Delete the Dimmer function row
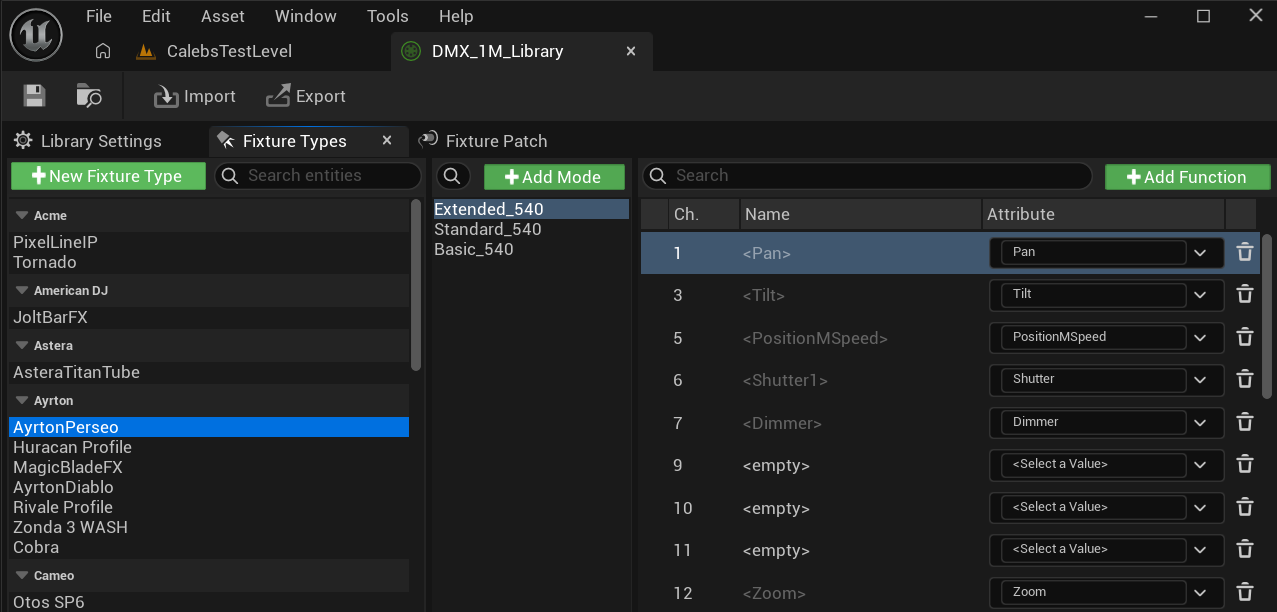The width and height of the screenshot is (1277, 612). [1245, 422]
